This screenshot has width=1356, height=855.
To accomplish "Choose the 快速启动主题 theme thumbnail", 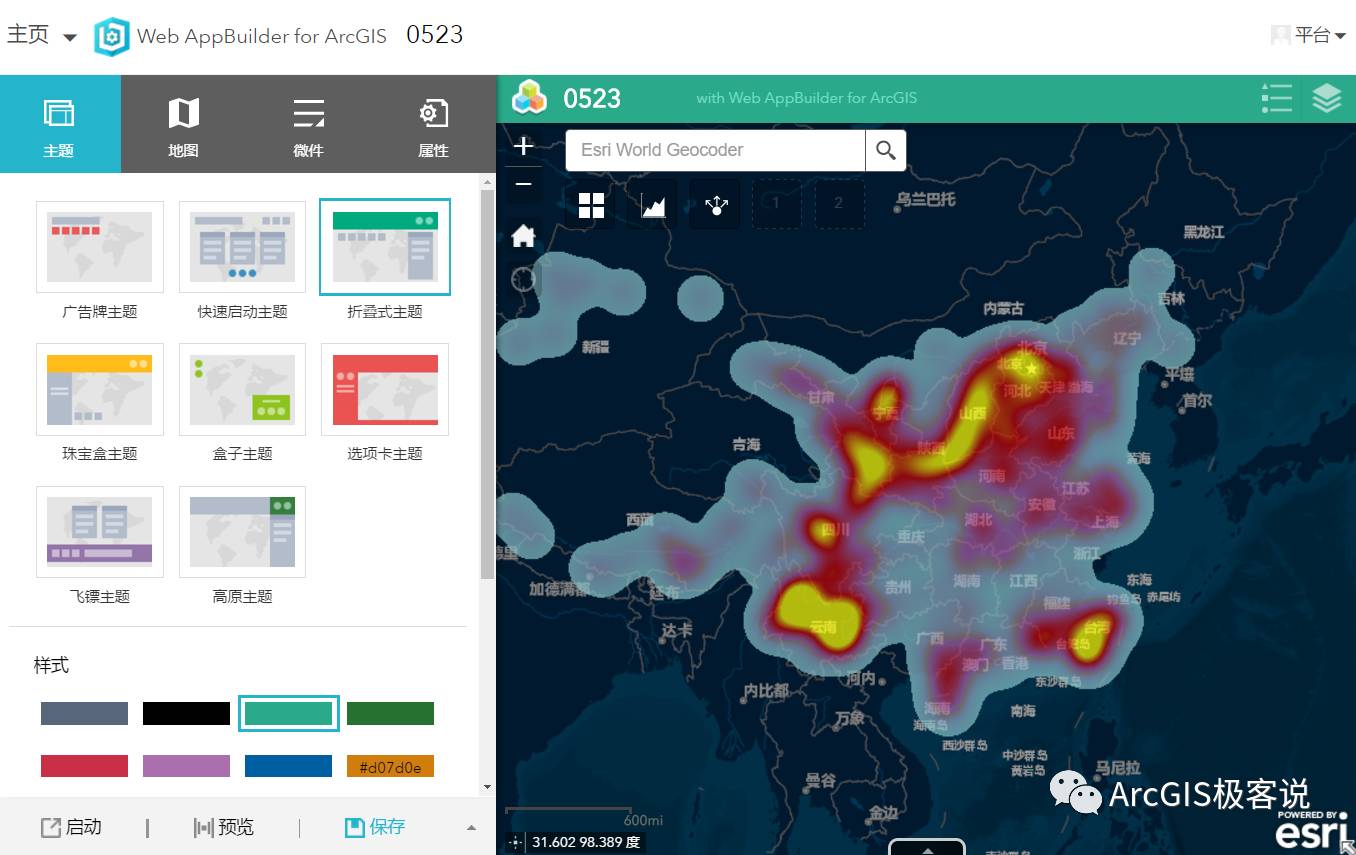I will click(x=242, y=248).
